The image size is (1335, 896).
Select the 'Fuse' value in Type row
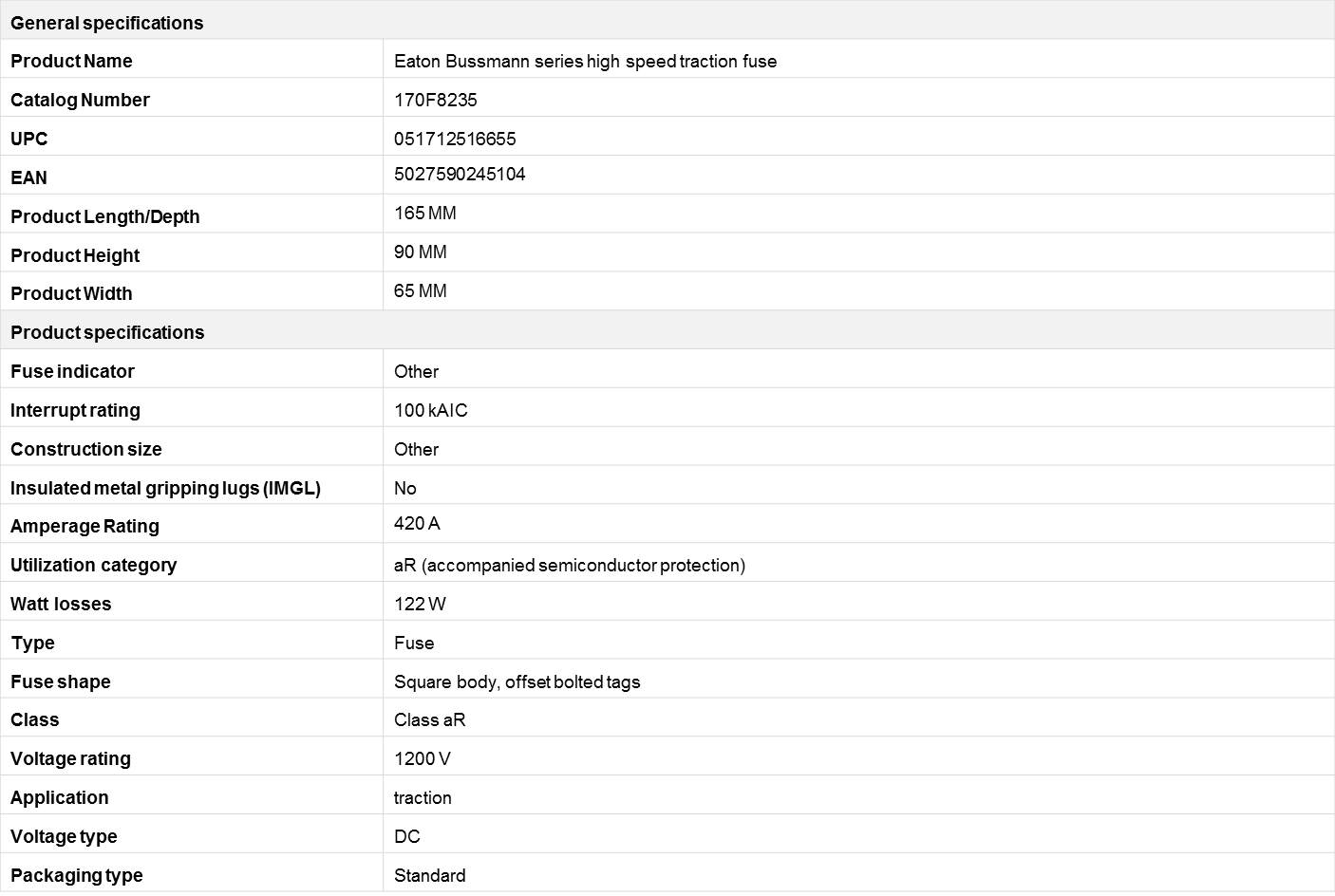coord(414,643)
